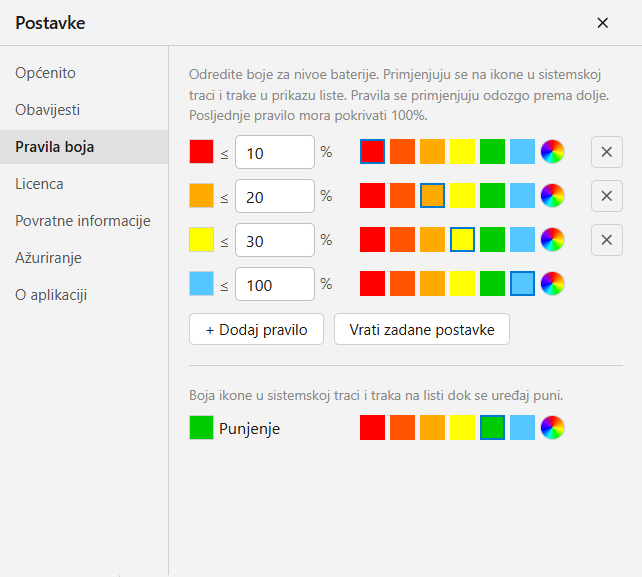
Task: Pick dark orange swatch for 30% rule
Action: (402, 240)
